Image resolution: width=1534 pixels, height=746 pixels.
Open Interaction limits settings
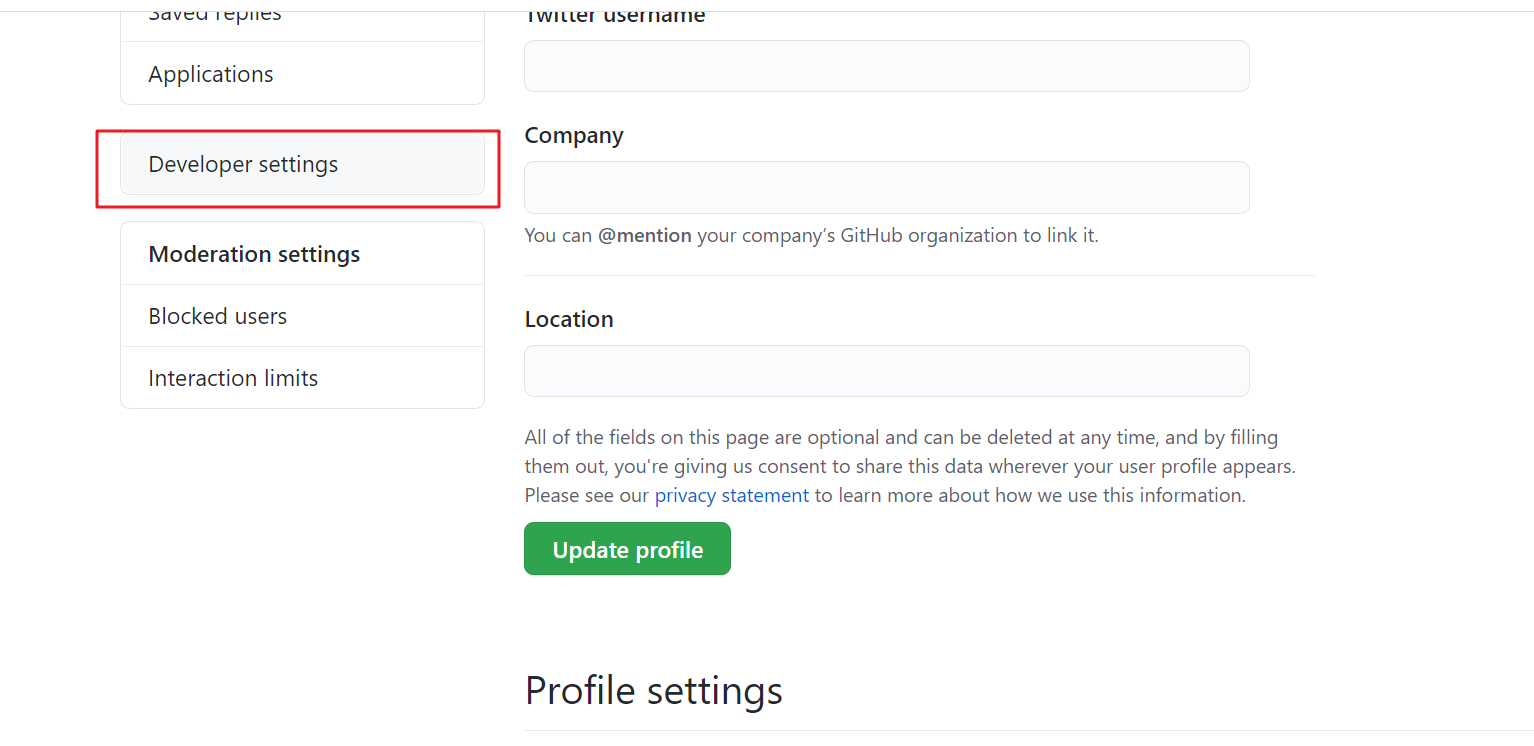pyautogui.click(x=302, y=378)
